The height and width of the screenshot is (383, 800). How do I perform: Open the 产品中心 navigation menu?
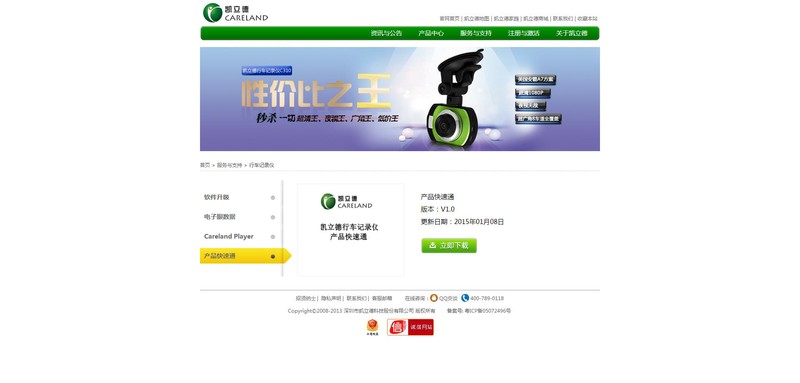click(x=431, y=33)
